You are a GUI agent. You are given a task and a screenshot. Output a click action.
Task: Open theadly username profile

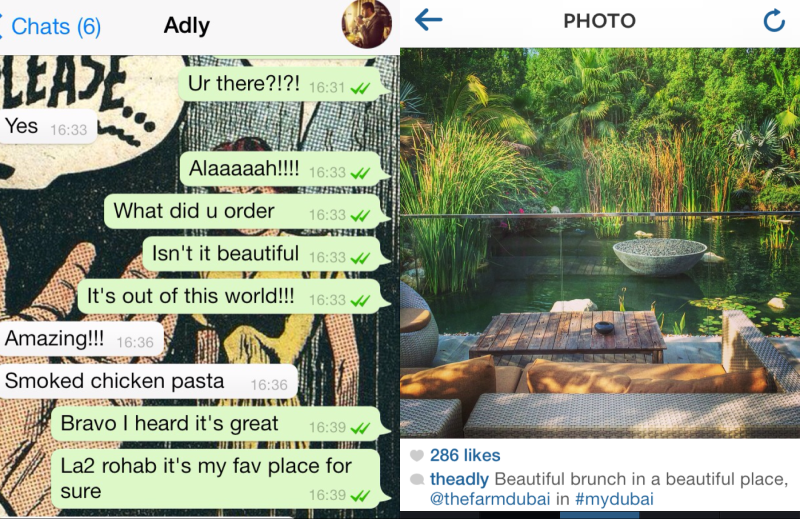459,479
